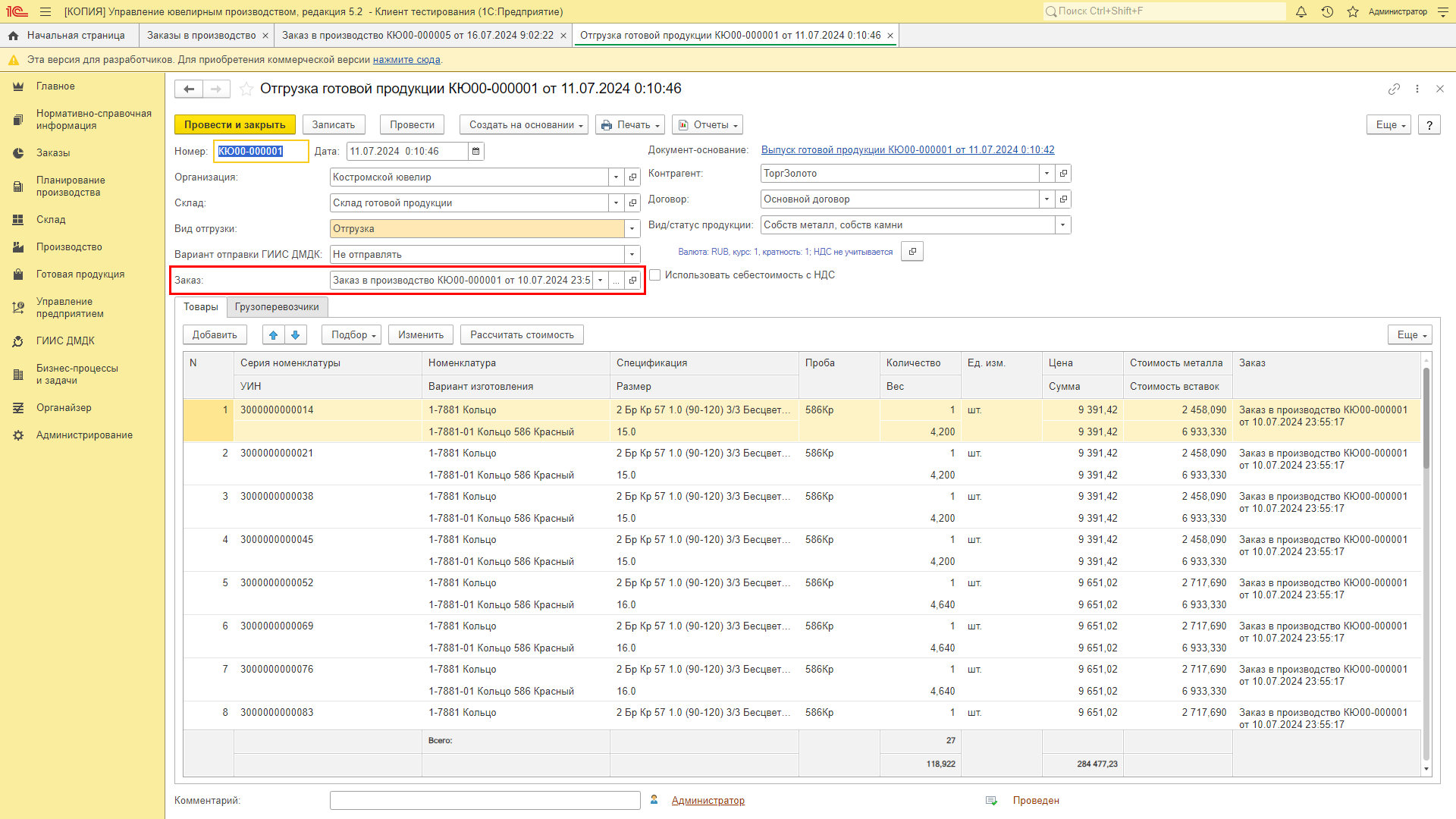
Task: Go back with the left arrow button
Action: pos(189,89)
